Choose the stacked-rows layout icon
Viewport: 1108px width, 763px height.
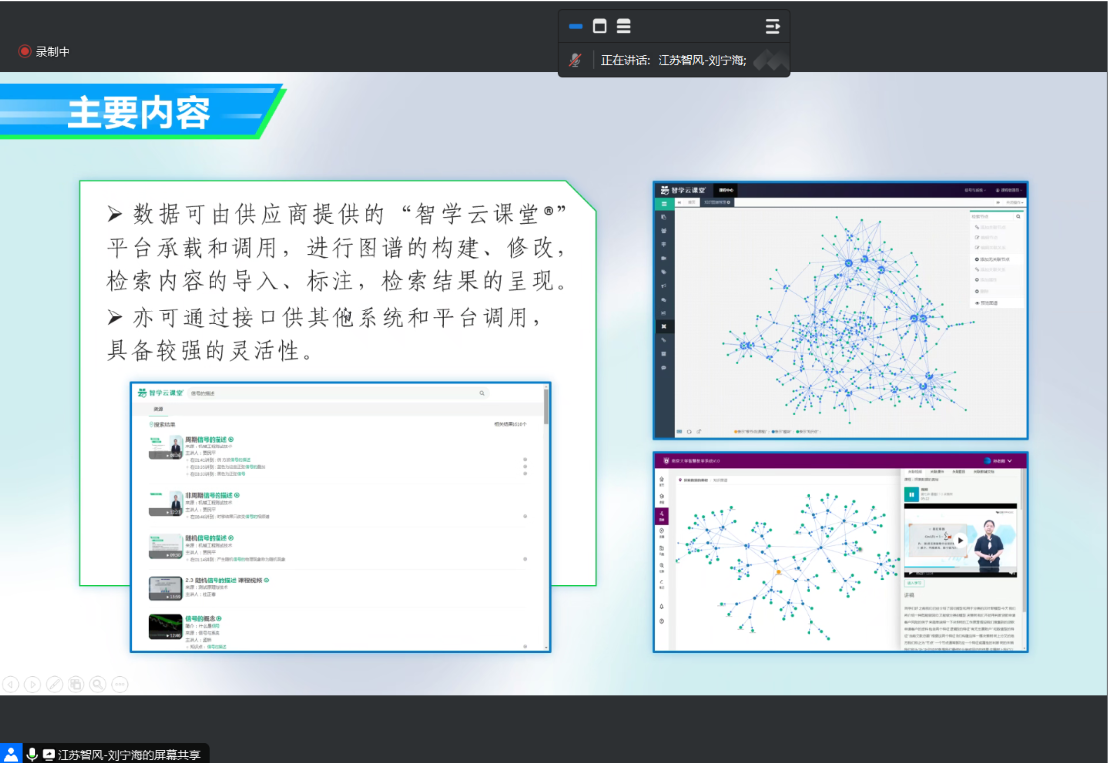(623, 26)
